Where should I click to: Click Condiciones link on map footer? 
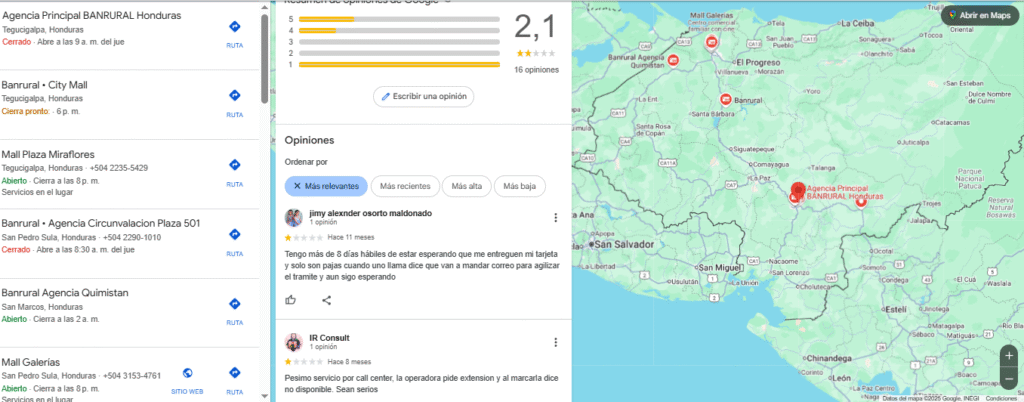pyautogui.click(x=1001, y=398)
